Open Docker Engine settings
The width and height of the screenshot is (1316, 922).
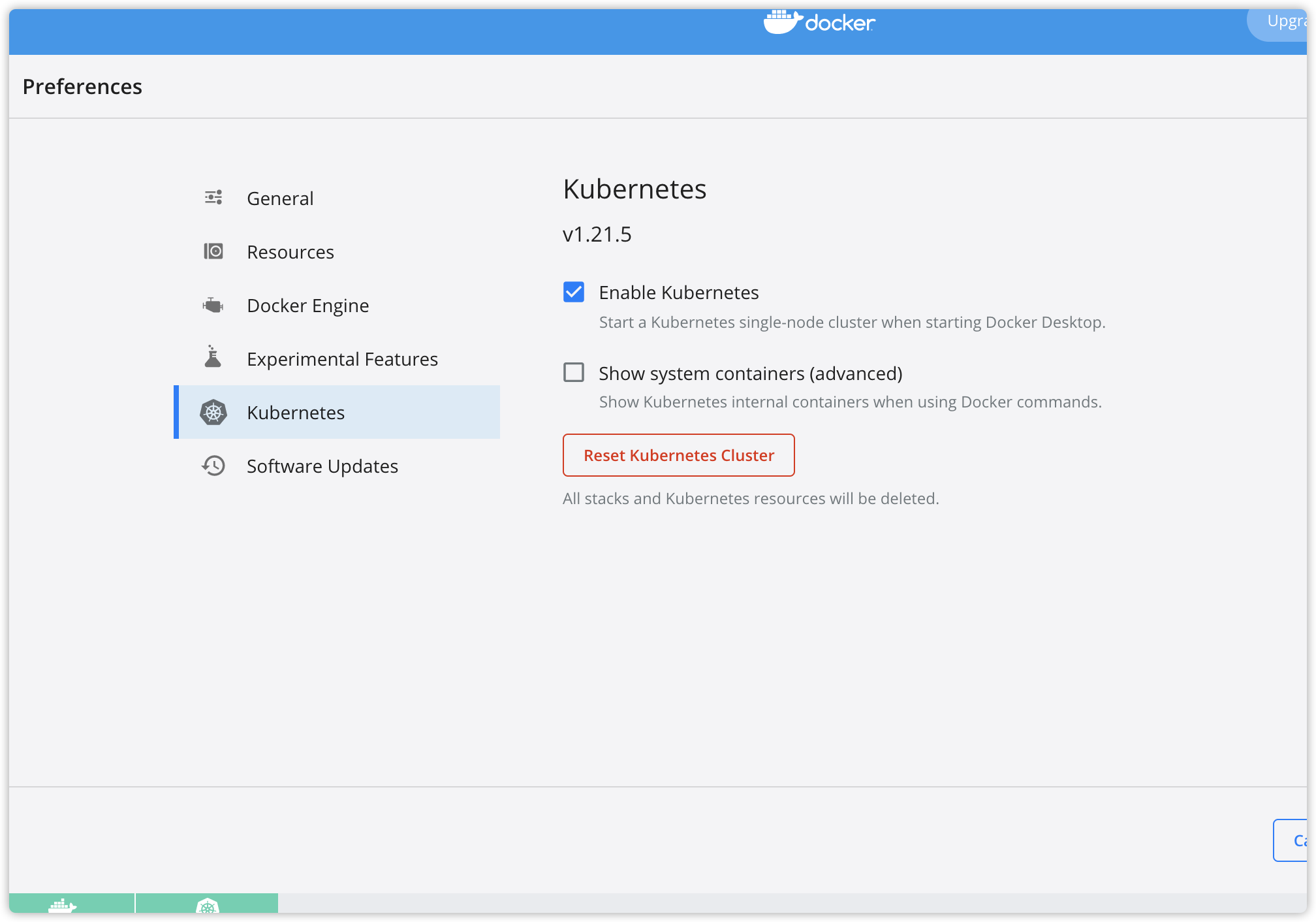click(x=307, y=306)
